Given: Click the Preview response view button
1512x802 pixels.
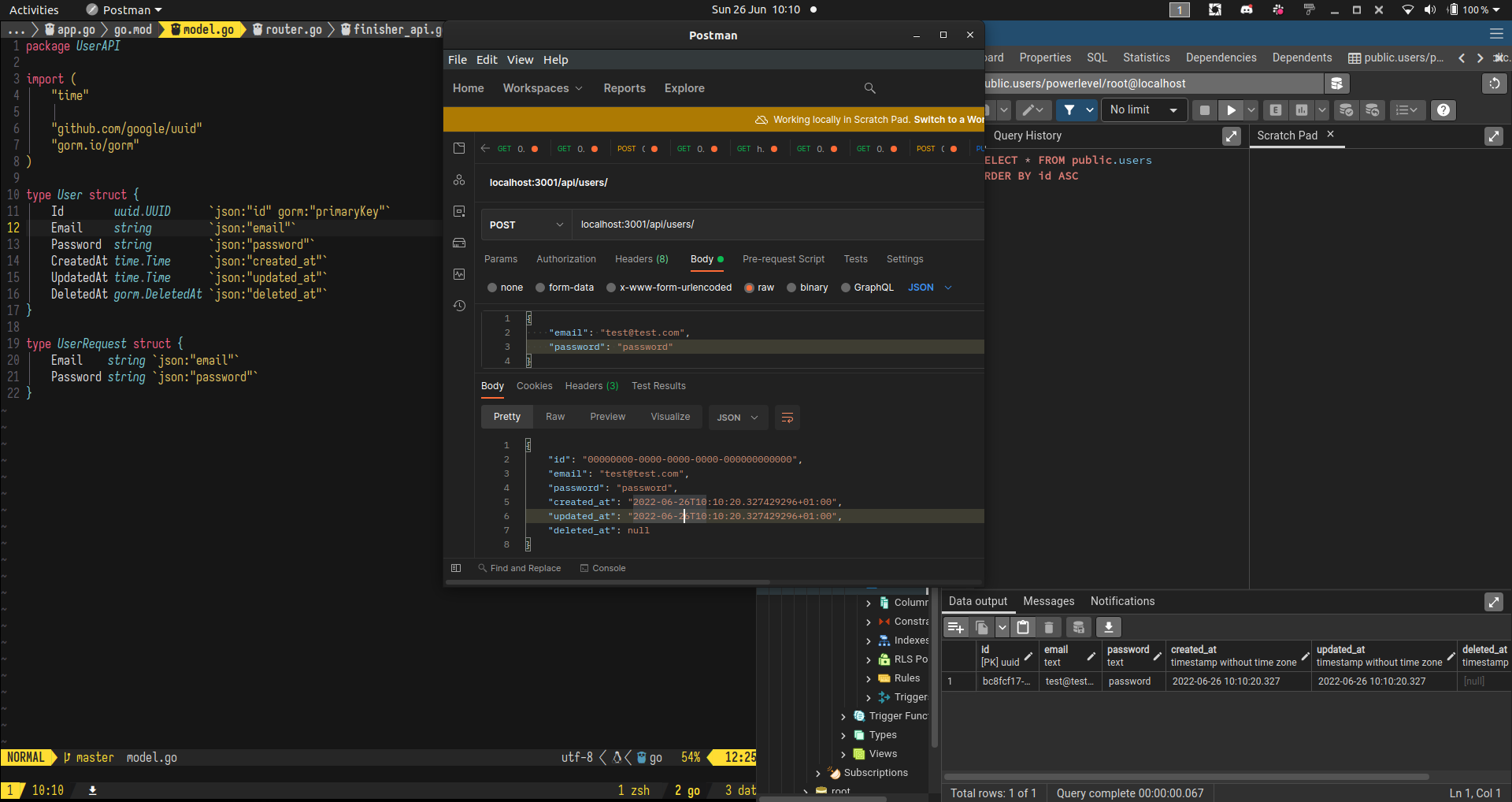Looking at the screenshot, I should click(607, 418).
